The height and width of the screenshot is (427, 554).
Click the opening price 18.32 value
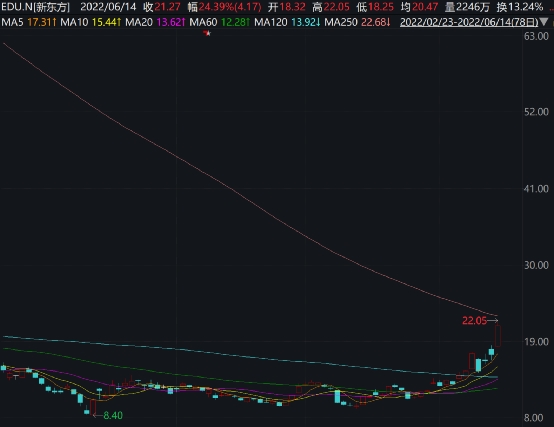tap(293, 7)
